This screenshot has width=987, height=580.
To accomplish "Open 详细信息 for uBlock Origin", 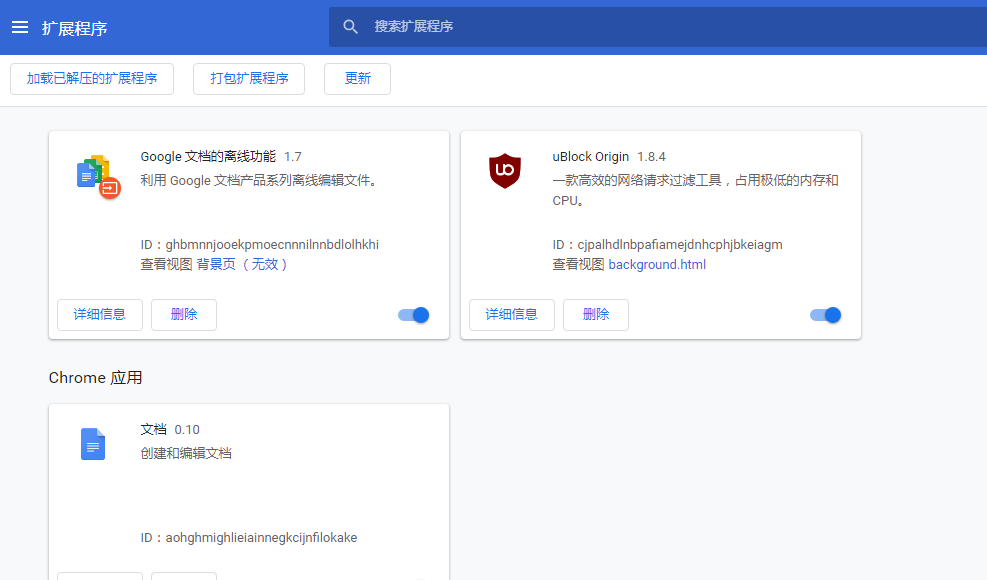I will pos(511,314).
